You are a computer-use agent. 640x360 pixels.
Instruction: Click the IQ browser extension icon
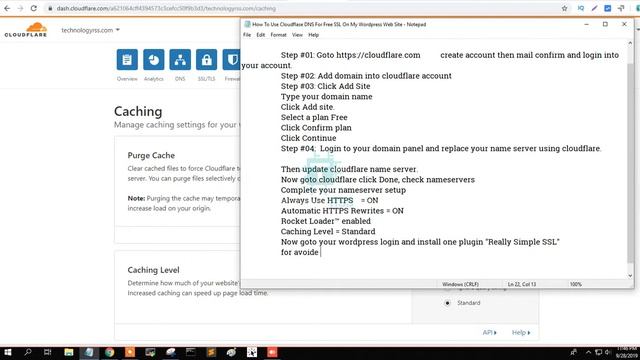(x=580, y=8)
